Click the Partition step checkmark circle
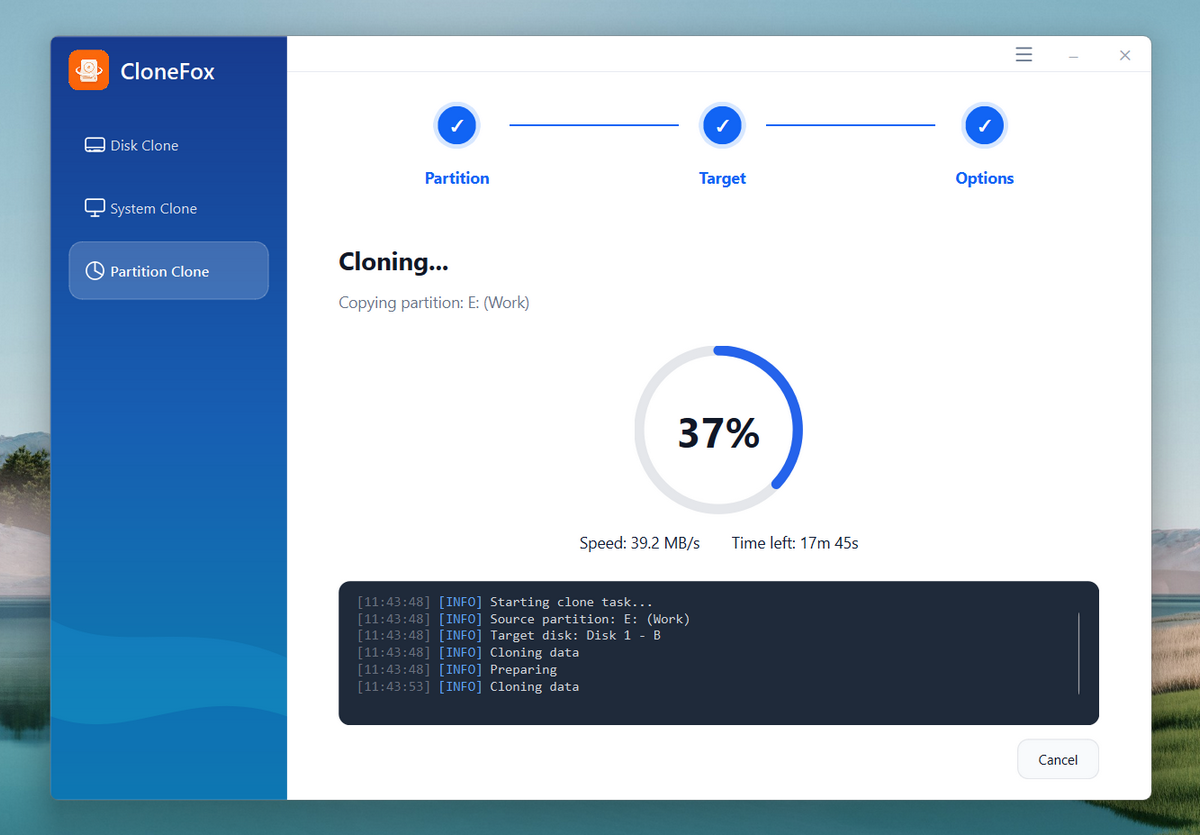Screen dimensions: 1200x835 [x=457, y=126]
